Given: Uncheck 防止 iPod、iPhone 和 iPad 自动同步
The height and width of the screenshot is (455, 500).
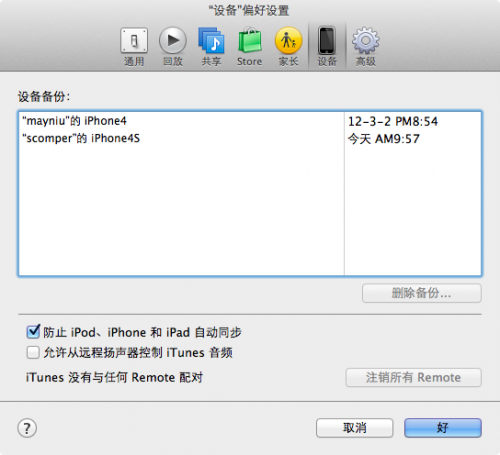Looking at the screenshot, I should [33, 332].
